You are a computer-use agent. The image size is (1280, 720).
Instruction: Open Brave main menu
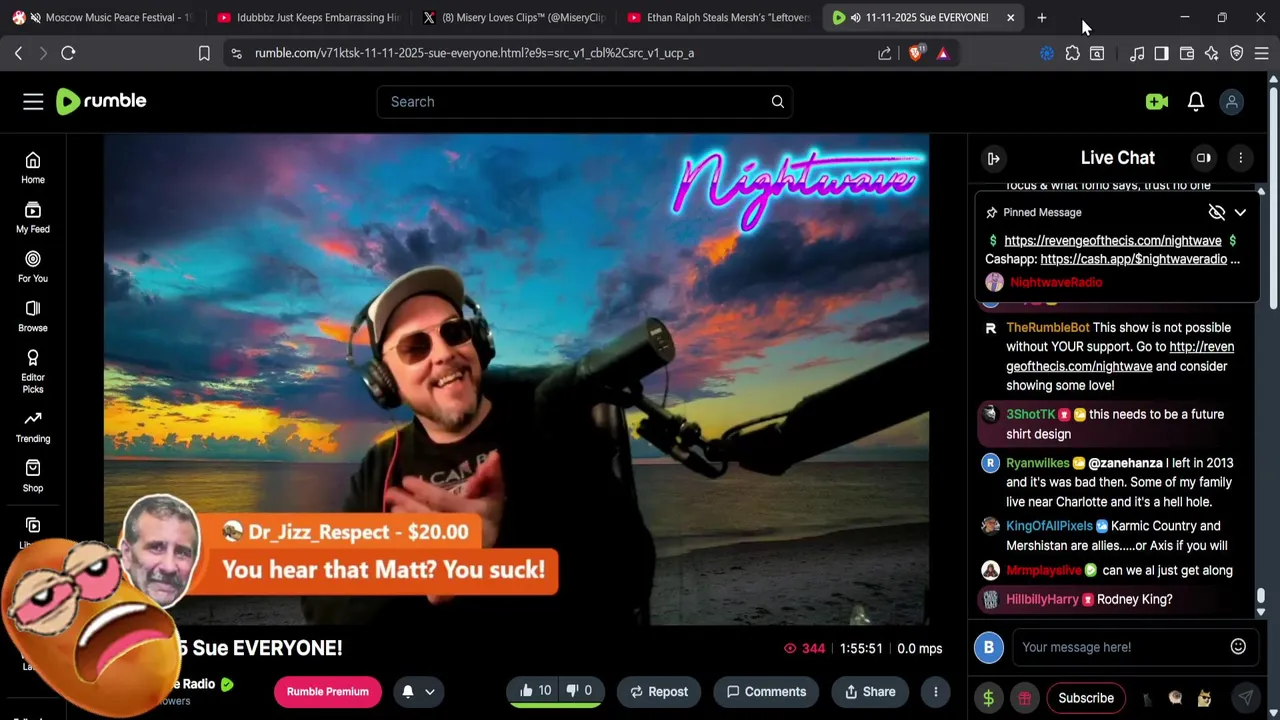click(x=1261, y=53)
